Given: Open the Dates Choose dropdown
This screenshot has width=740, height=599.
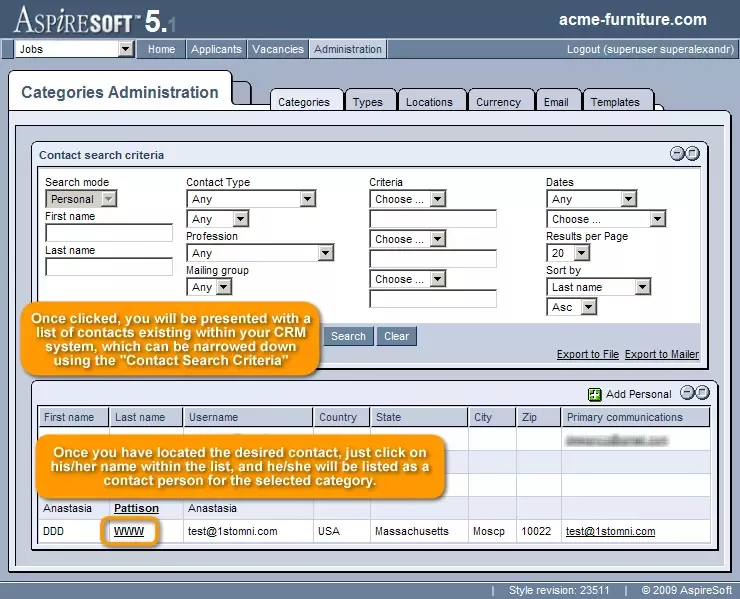Looking at the screenshot, I should (x=606, y=219).
